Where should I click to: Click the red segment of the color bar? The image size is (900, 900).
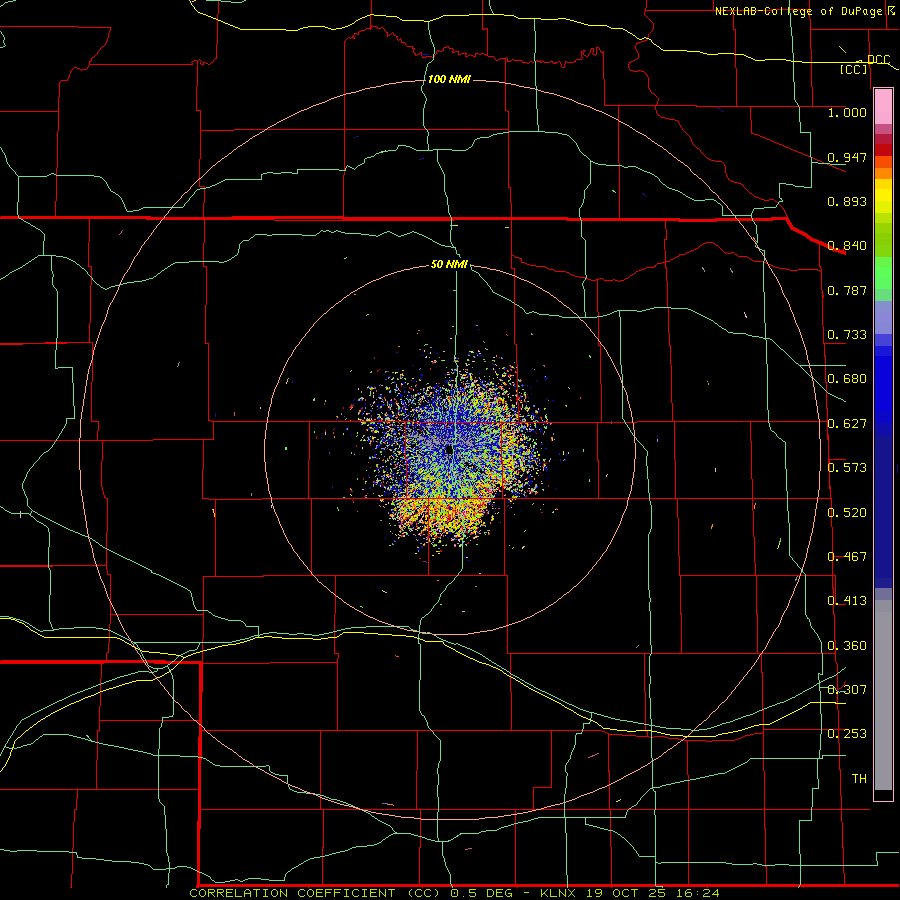tap(883, 150)
